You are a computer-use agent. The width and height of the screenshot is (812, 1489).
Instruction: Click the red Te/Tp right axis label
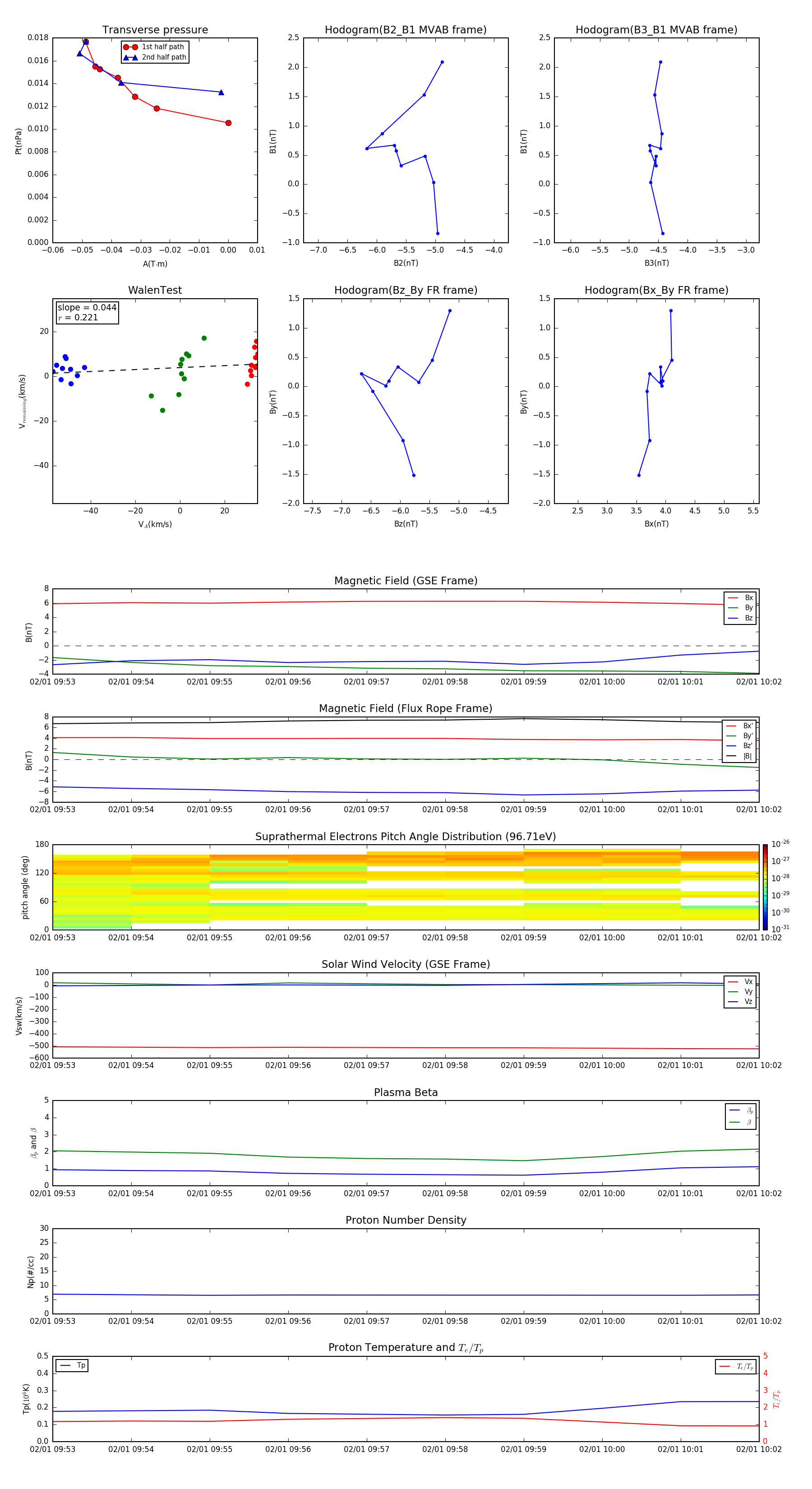click(x=777, y=1399)
